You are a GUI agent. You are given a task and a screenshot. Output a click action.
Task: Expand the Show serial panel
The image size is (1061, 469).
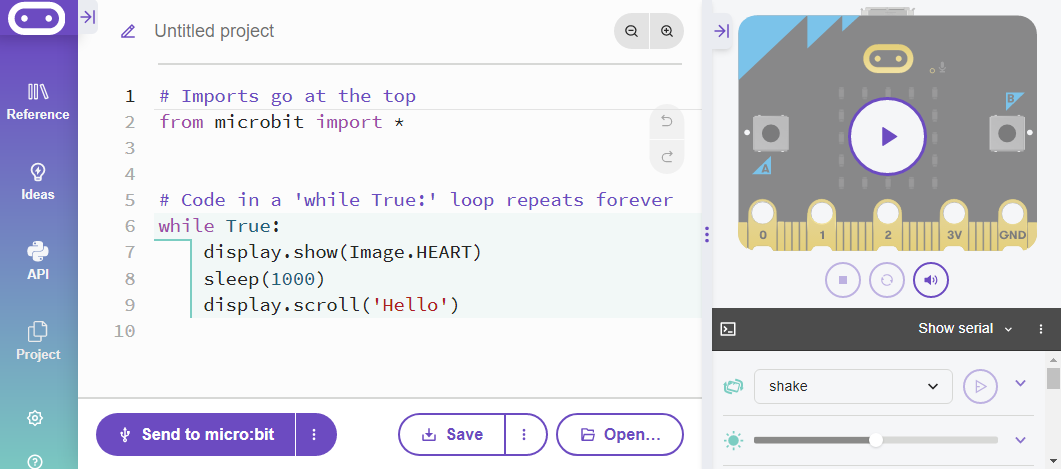(966, 329)
